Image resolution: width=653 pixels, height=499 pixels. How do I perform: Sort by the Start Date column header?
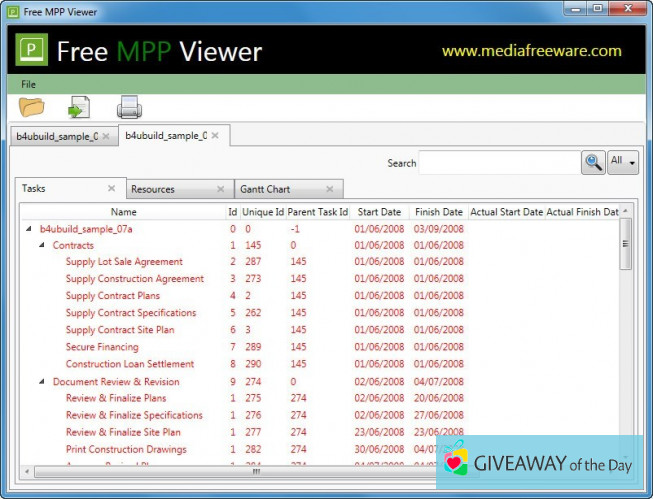[x=379, y=212]
